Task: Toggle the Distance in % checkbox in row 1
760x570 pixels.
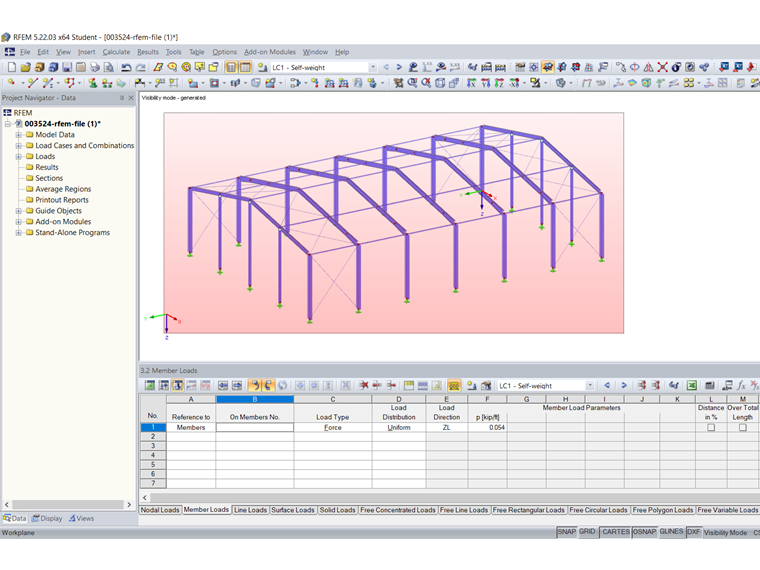Action: point(711,428)
